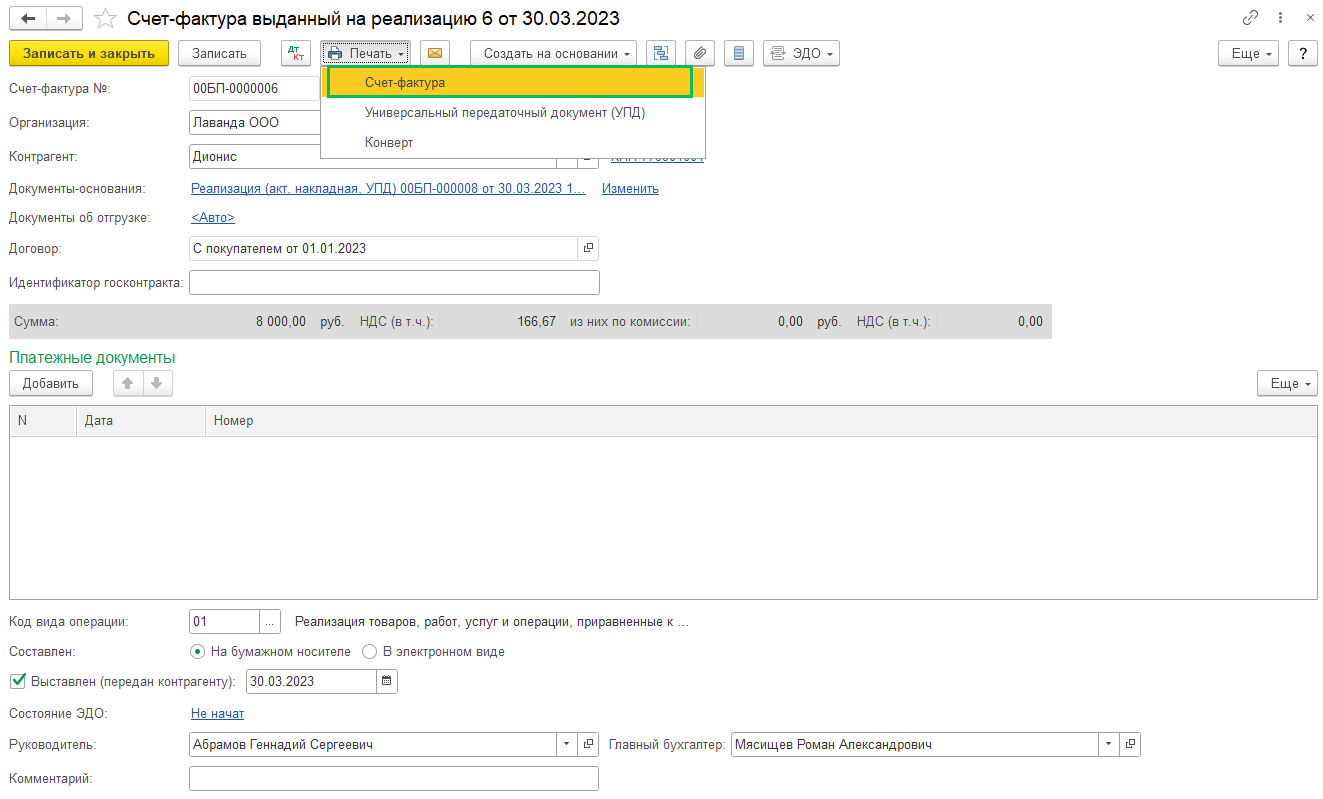Go forward using the right arrow

pos(64,19)
